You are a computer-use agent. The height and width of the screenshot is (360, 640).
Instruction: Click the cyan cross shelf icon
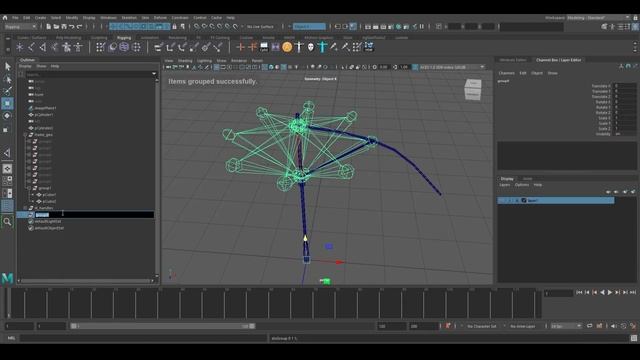[x=322, y=47]
